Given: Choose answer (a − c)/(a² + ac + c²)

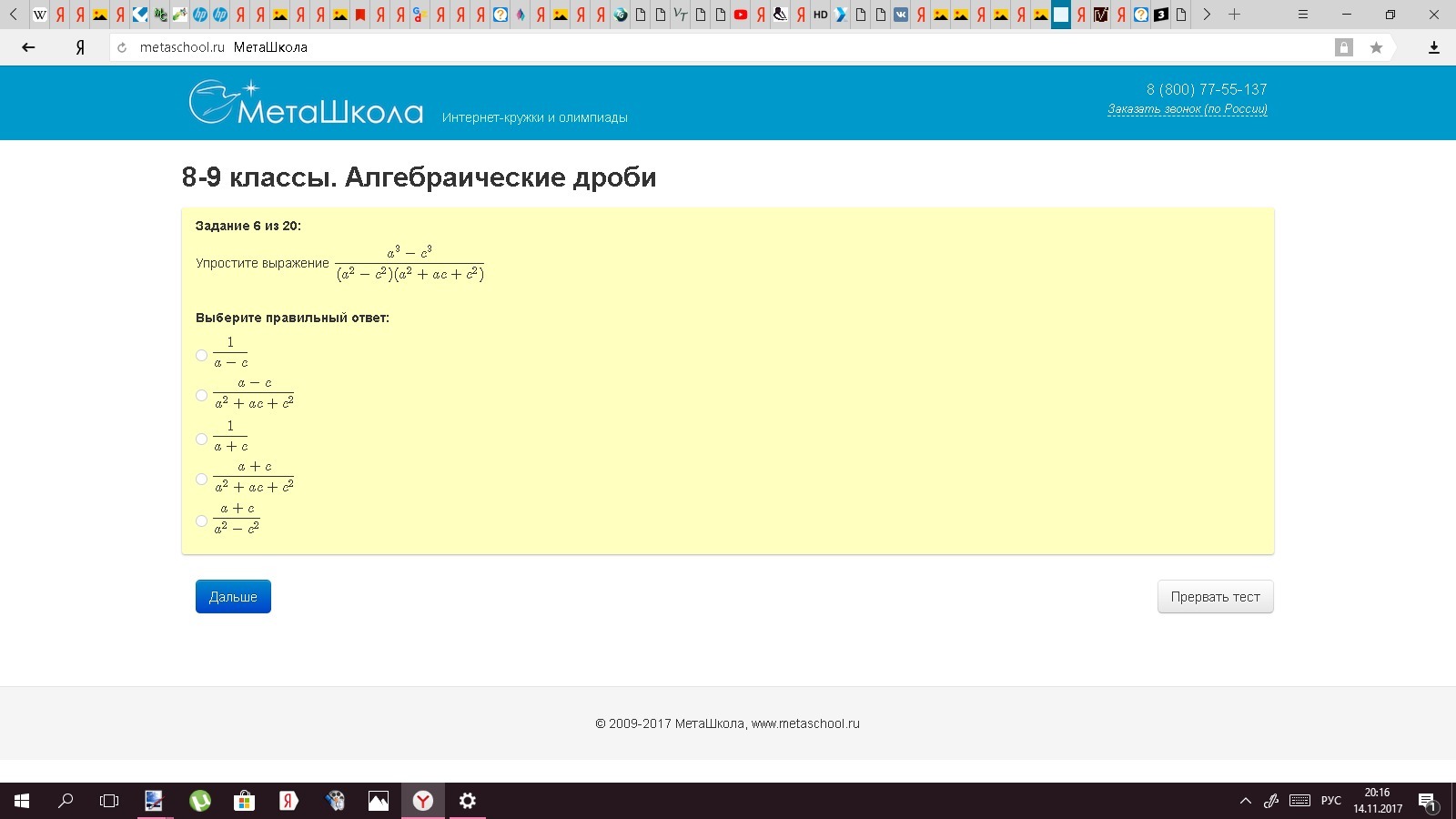Looking at the screenshot, I should tap(201, 395).
